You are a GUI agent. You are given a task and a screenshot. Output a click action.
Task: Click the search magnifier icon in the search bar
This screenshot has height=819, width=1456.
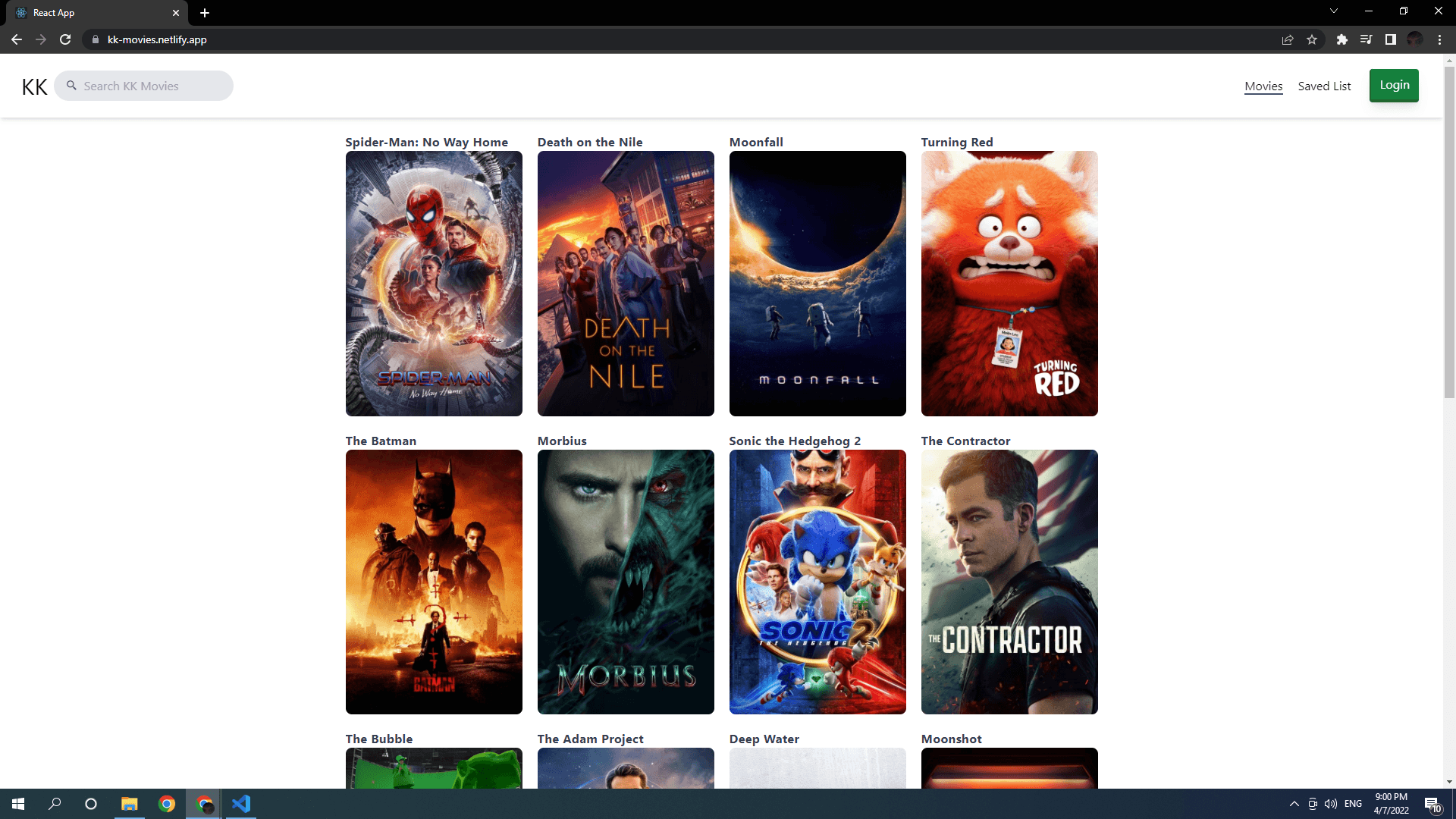pyautogui.click(x=71, y=86)
